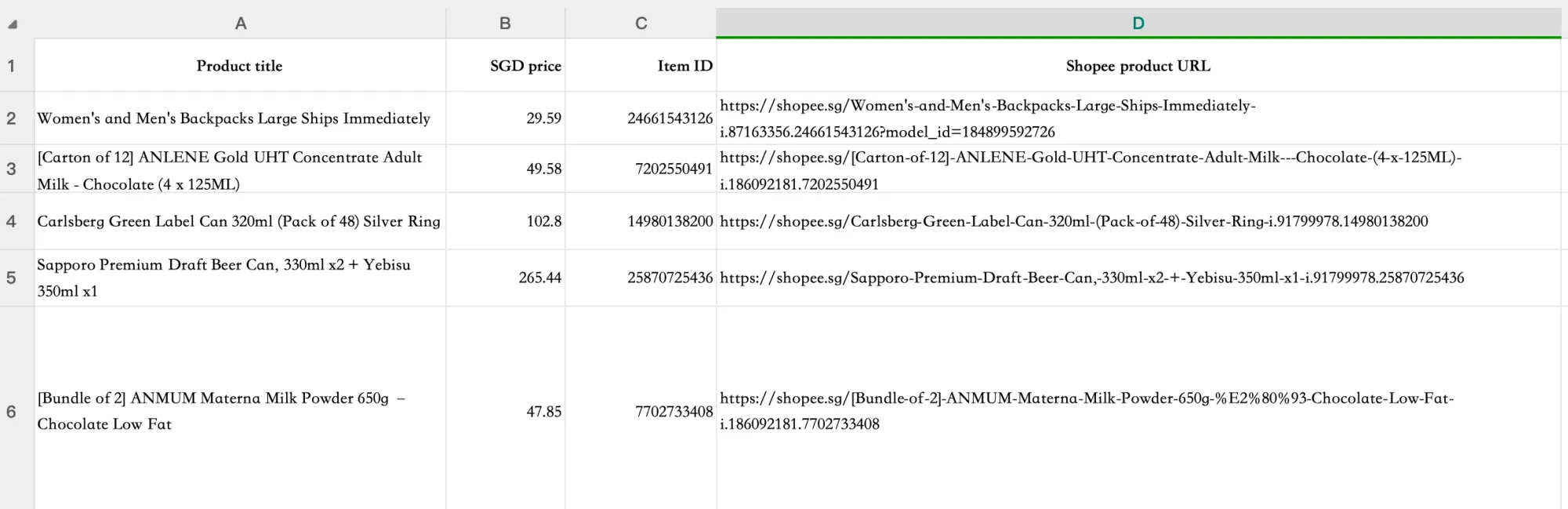The width and height of the screenshot is (1568, 509).
Task: Select column D header
Action: tap(1138, 24)
